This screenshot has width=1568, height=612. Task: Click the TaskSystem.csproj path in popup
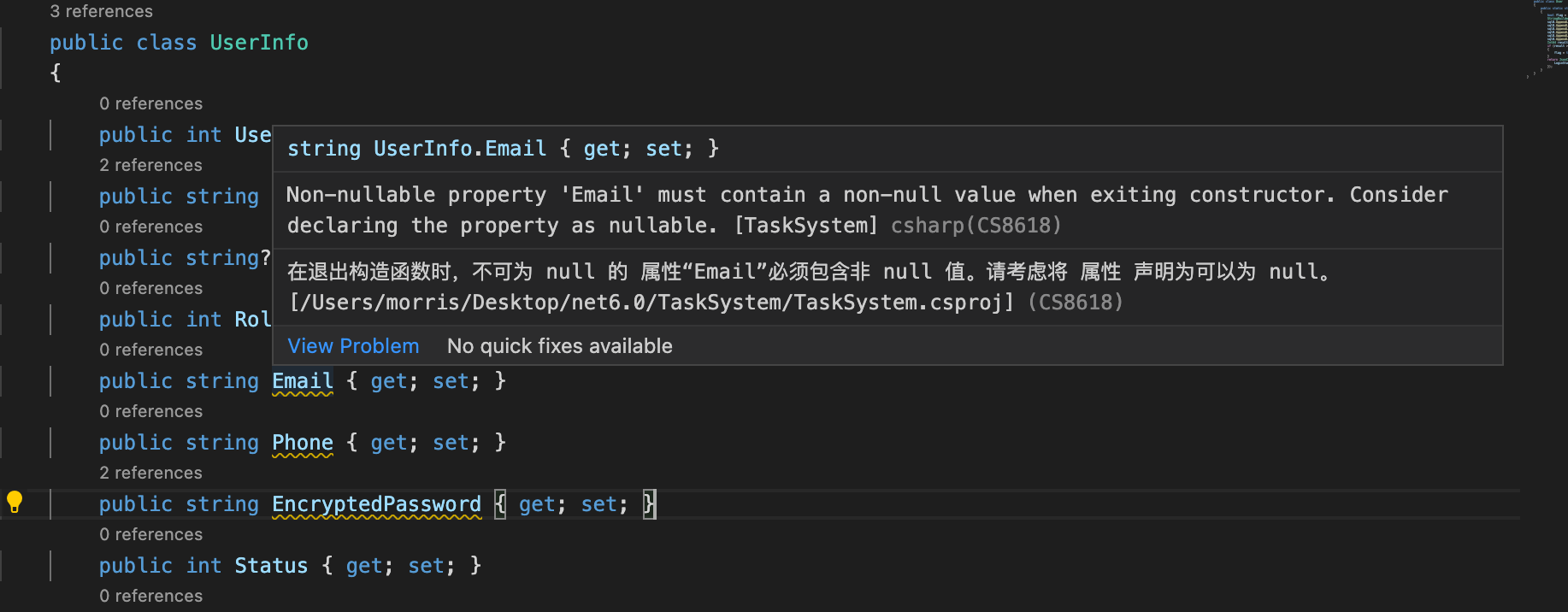[x=651, y=303]
